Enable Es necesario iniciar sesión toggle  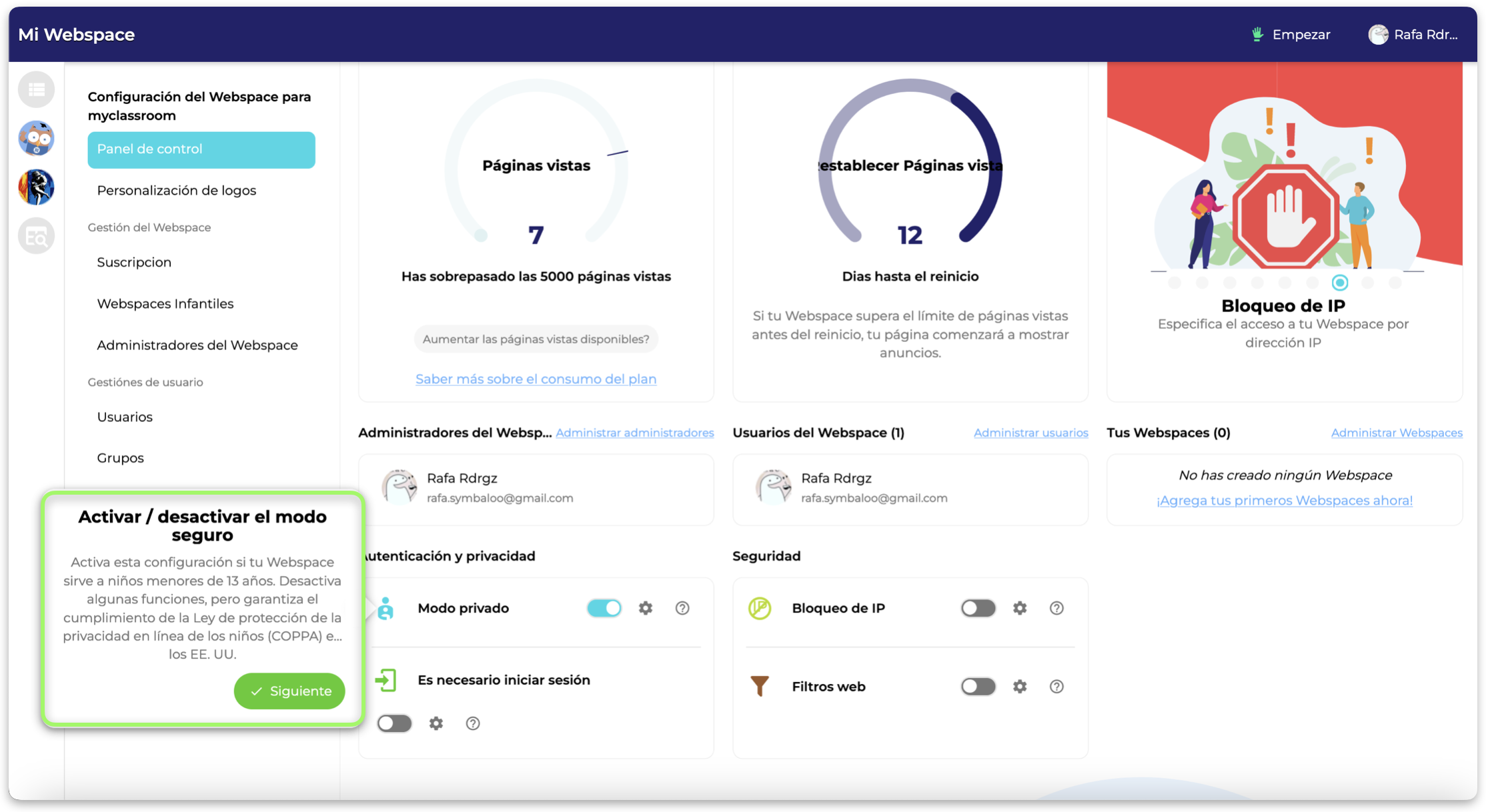394,723
